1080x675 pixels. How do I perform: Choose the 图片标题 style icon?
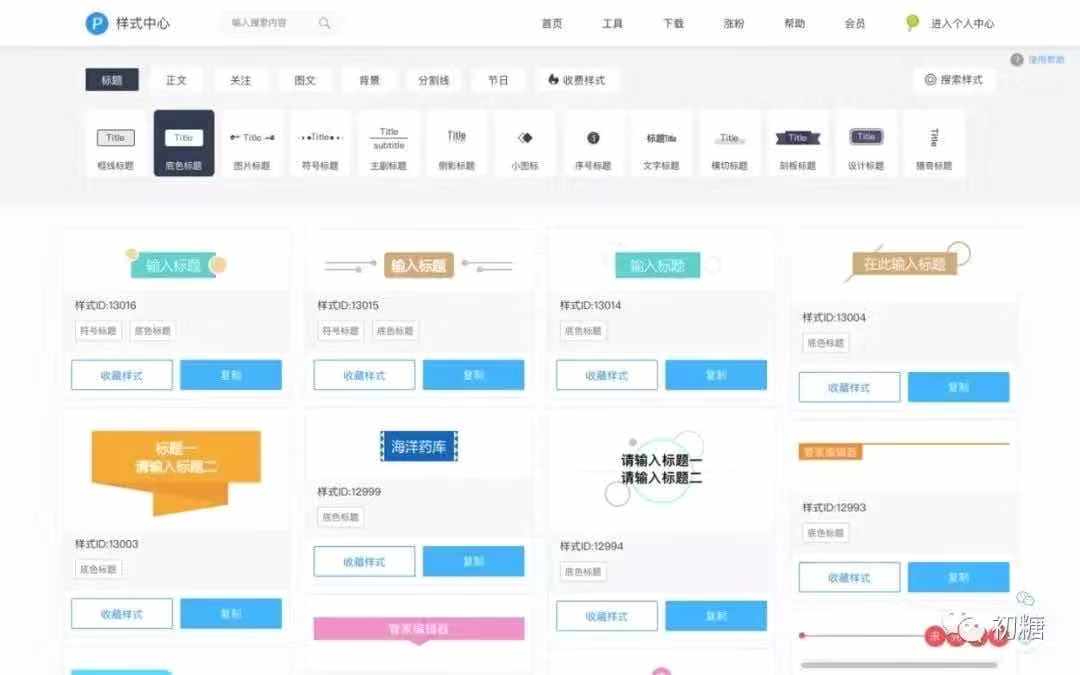point(251,139)
